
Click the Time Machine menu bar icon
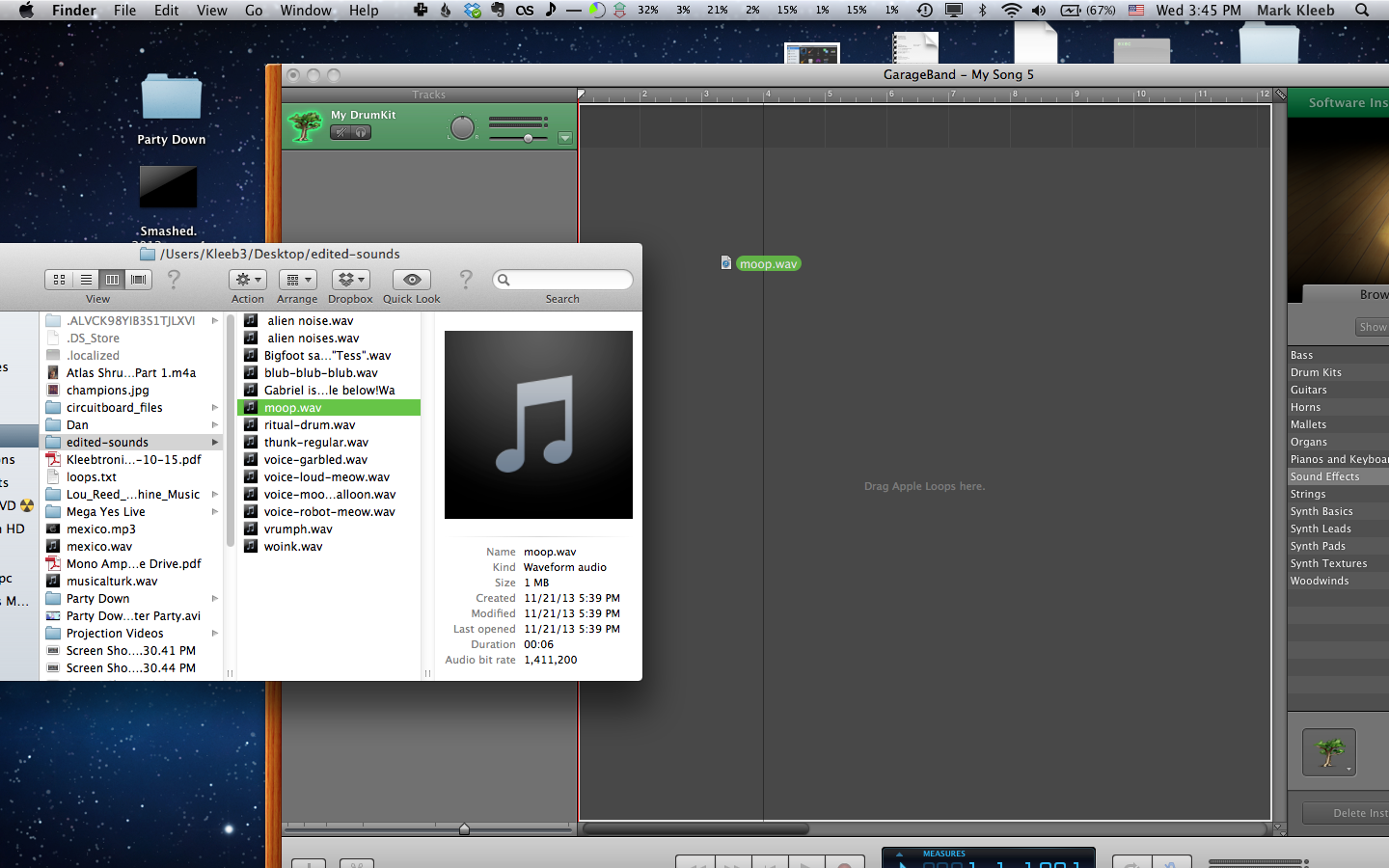tap(925, 10)
